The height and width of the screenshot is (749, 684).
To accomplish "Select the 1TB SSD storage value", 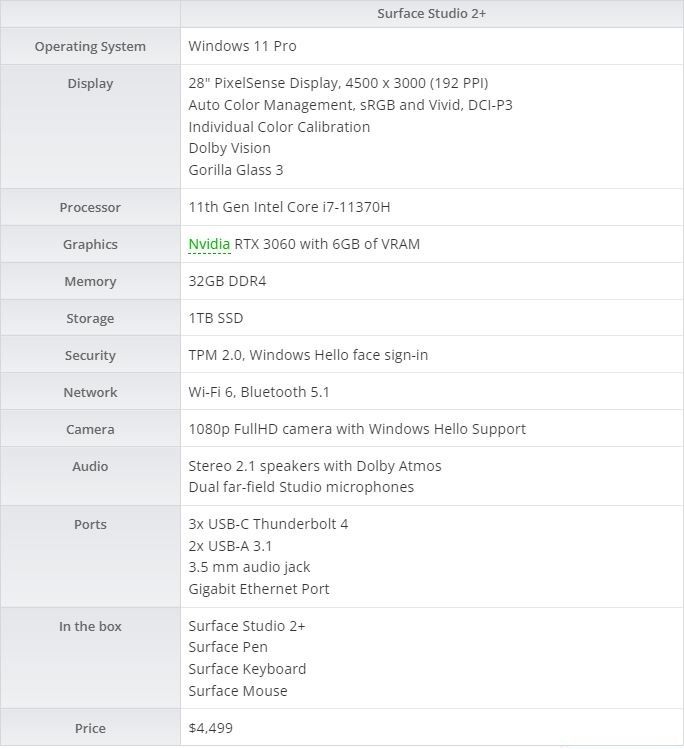I will point(215,318).
